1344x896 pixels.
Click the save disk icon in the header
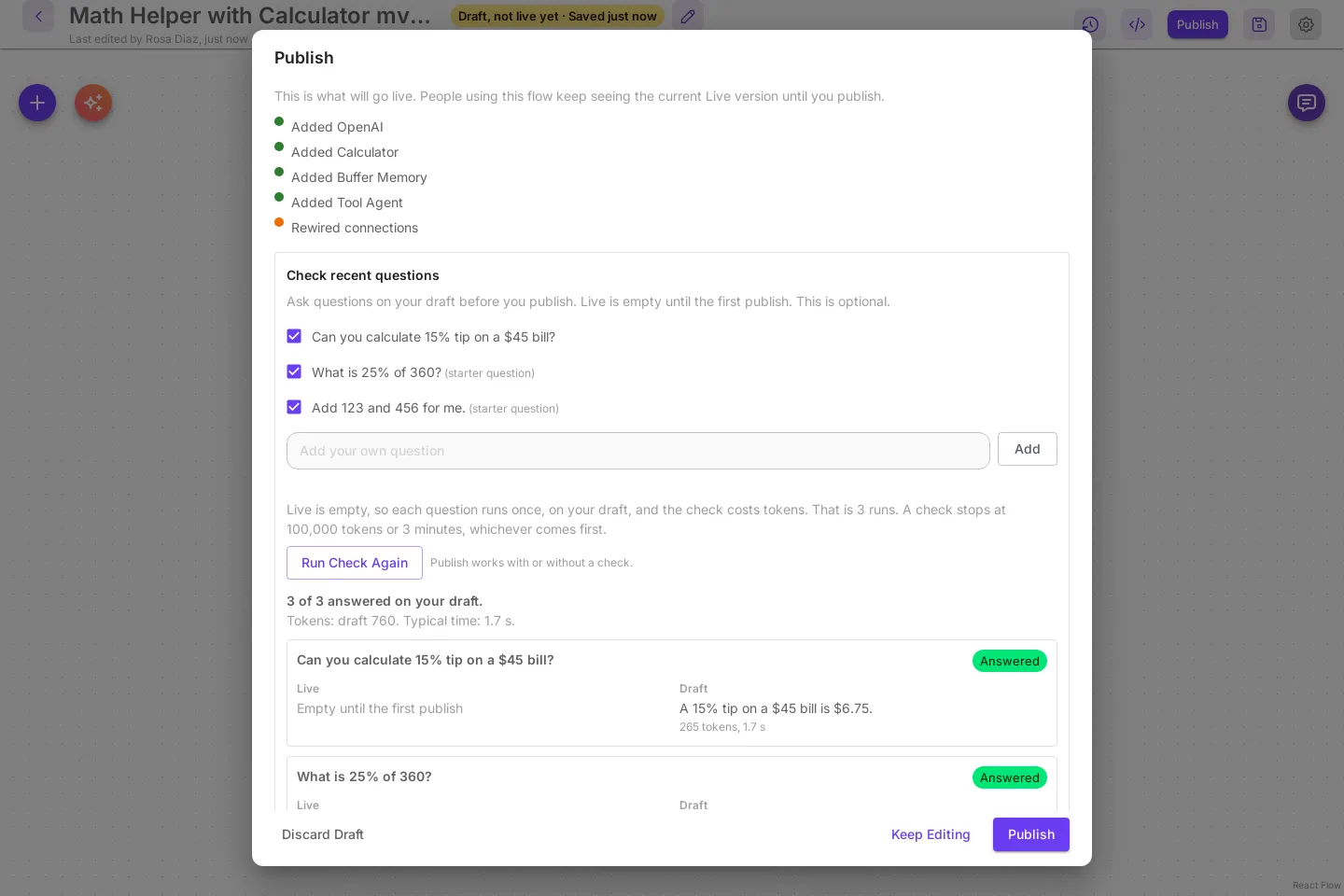tap(1259, 24)
